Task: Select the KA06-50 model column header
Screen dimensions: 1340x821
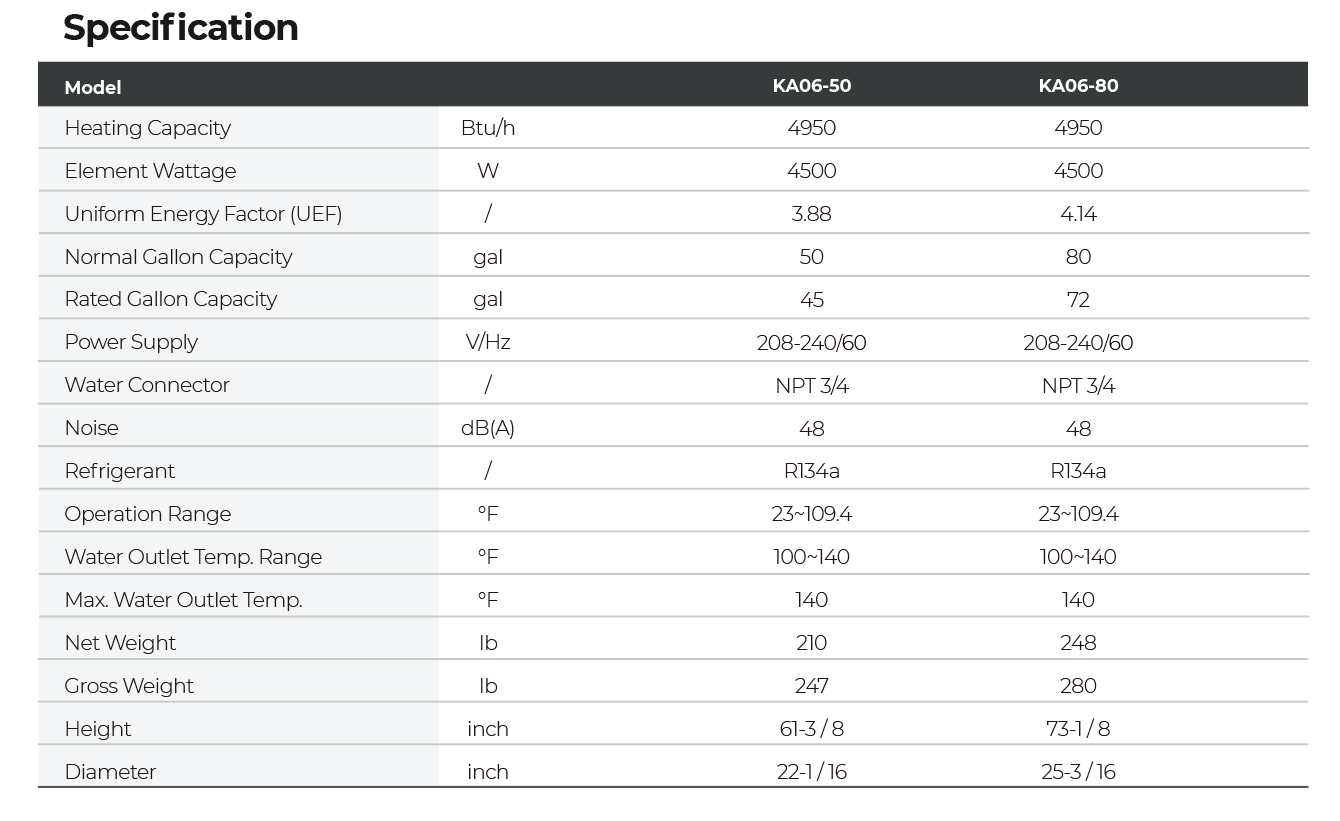Action: (811, 86)
